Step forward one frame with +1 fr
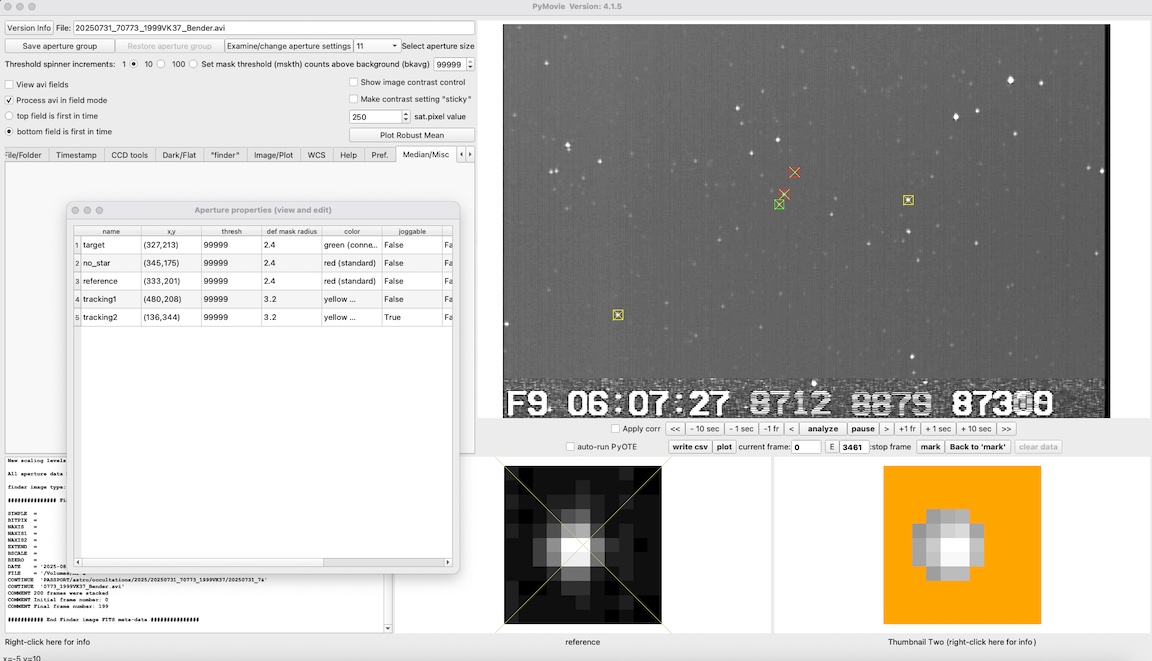The image size is (1152, 661). (x=907, y=429)
